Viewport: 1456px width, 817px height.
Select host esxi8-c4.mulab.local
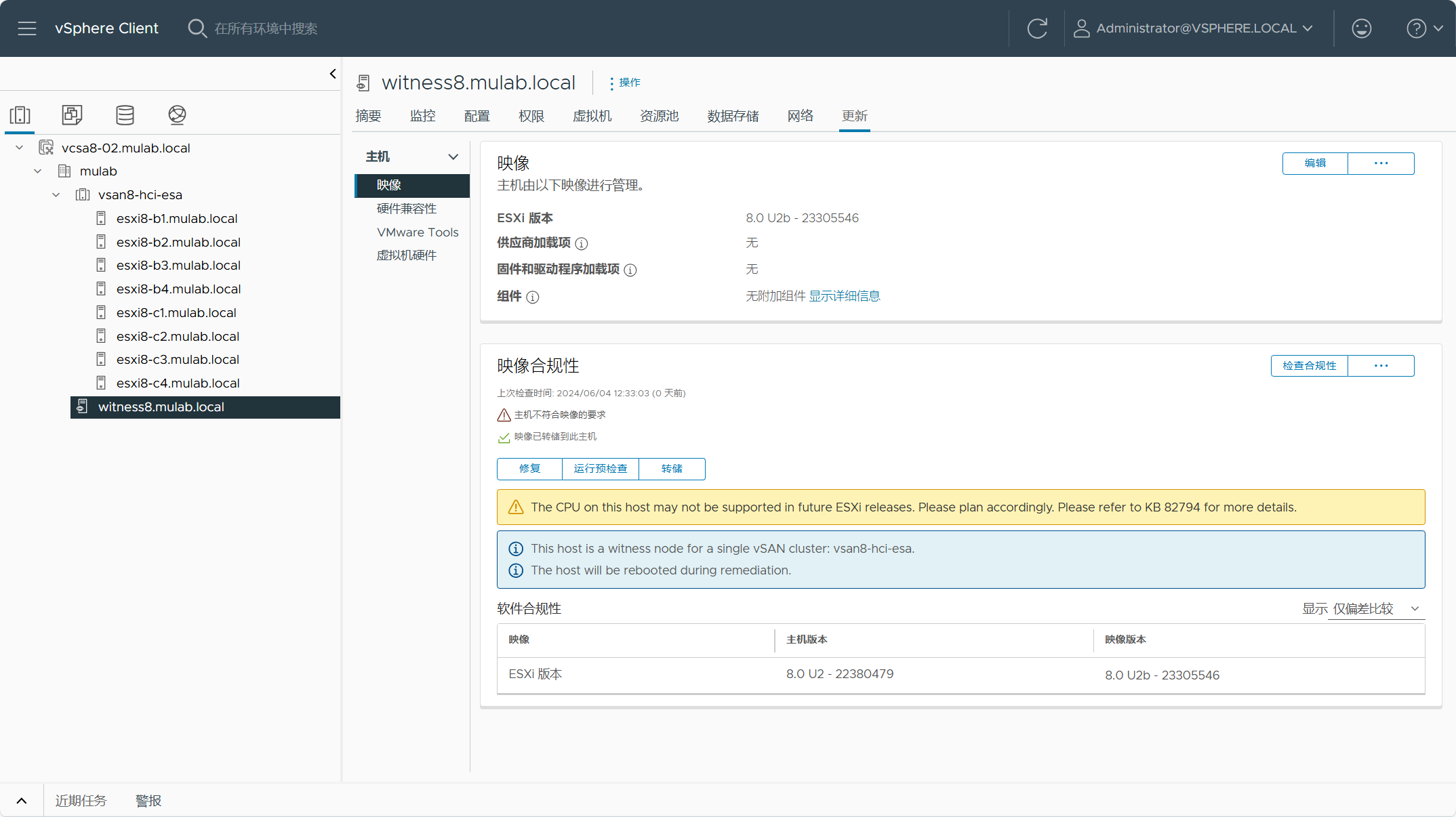pos(178,383)
